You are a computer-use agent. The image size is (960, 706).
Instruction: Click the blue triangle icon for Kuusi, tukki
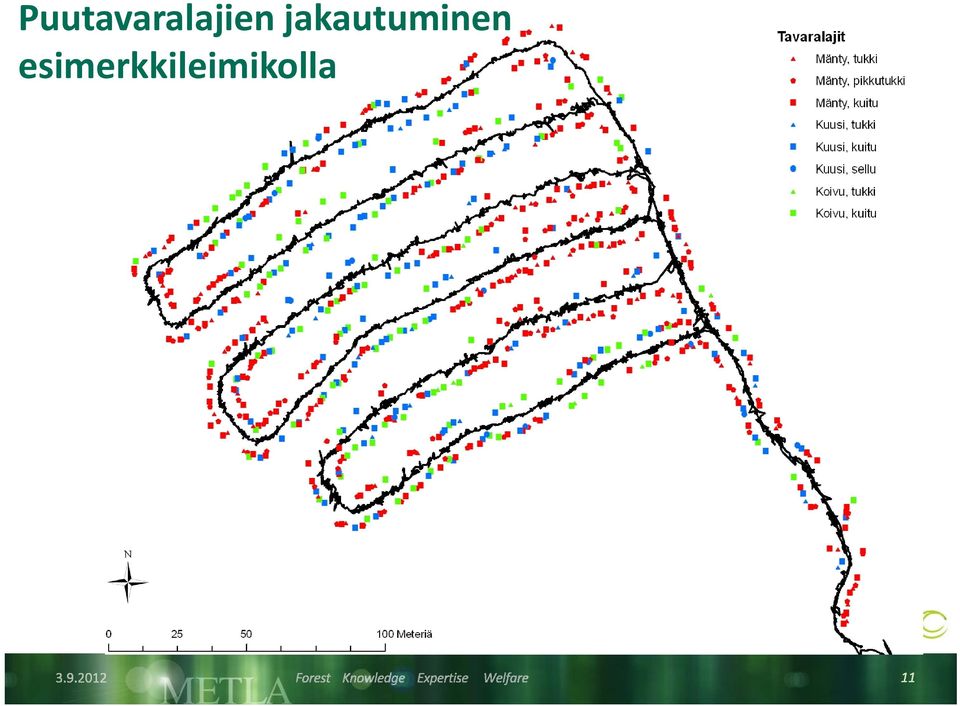coord(793,125)
